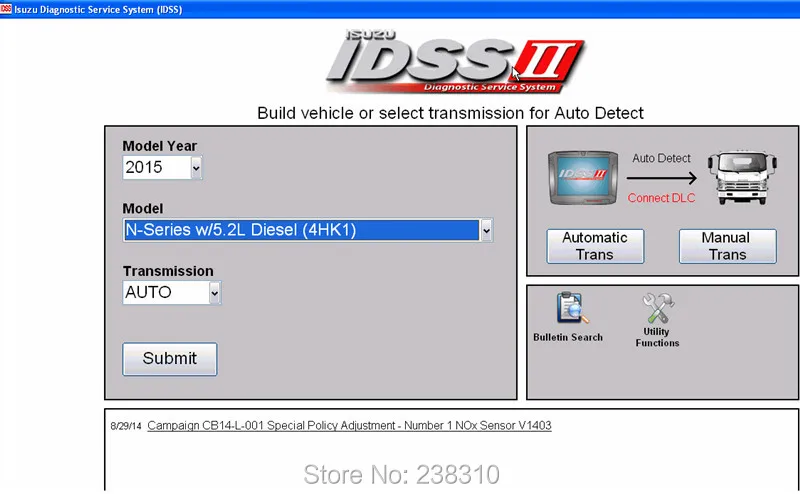Screen dimensions: 800x494
Task: Open Campaign CB14-L-001 NOx Sensor bulletin link
Action: point(349,425)
